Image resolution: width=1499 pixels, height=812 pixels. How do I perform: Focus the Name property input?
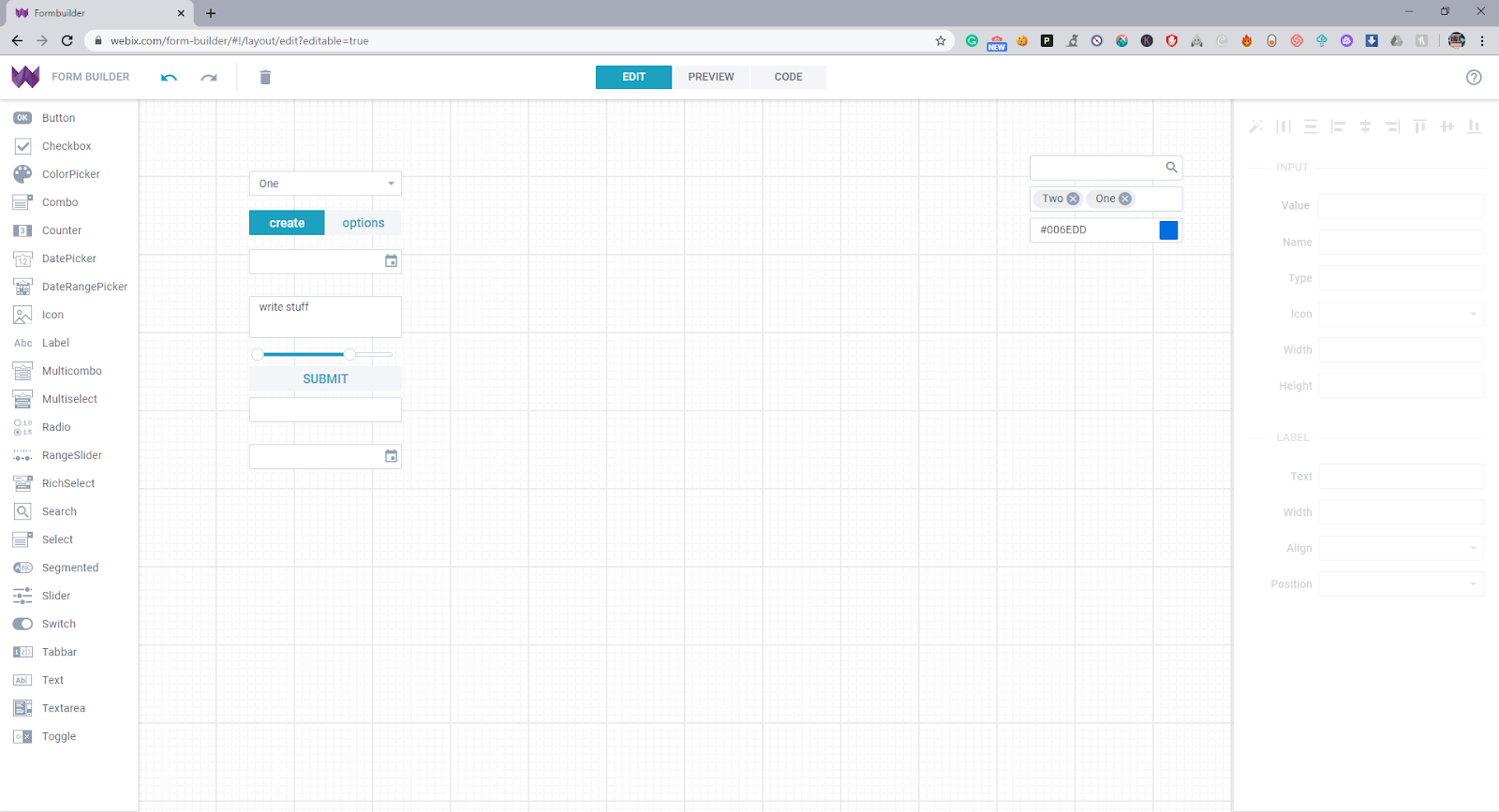(1401, 242)
